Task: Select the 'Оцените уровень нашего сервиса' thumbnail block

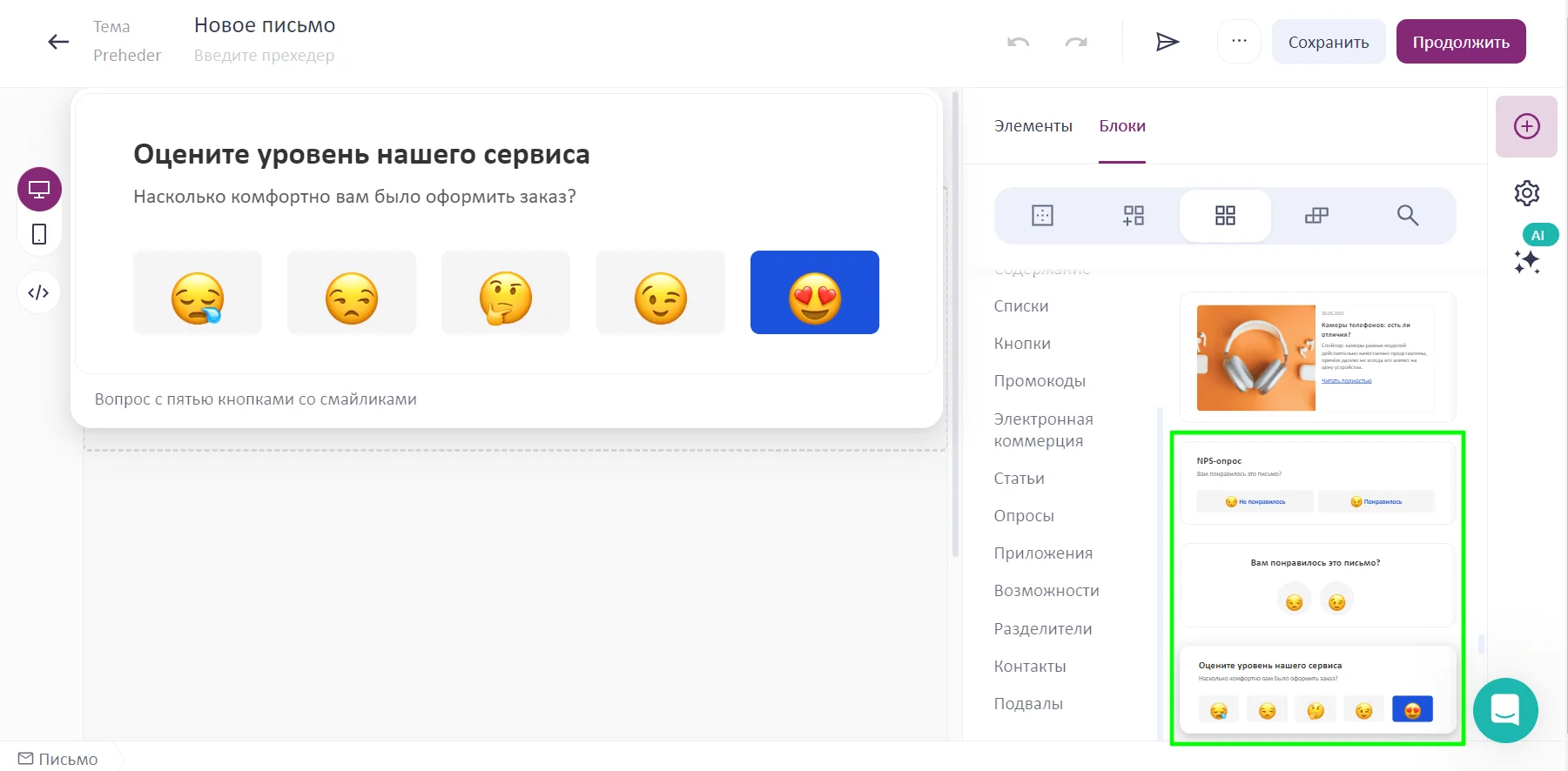Action: tap(1317, 691)
